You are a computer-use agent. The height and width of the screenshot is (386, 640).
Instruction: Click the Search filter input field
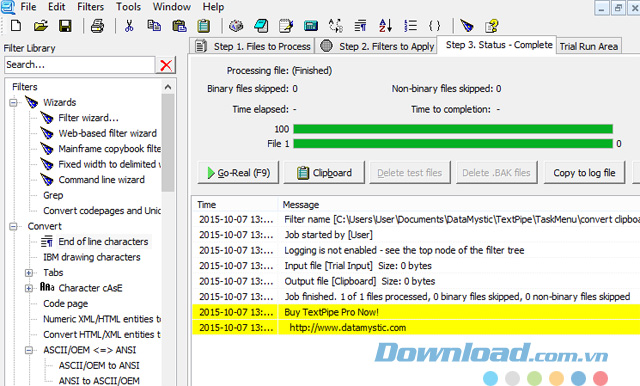pyautogui.click(x=80, y=65)
